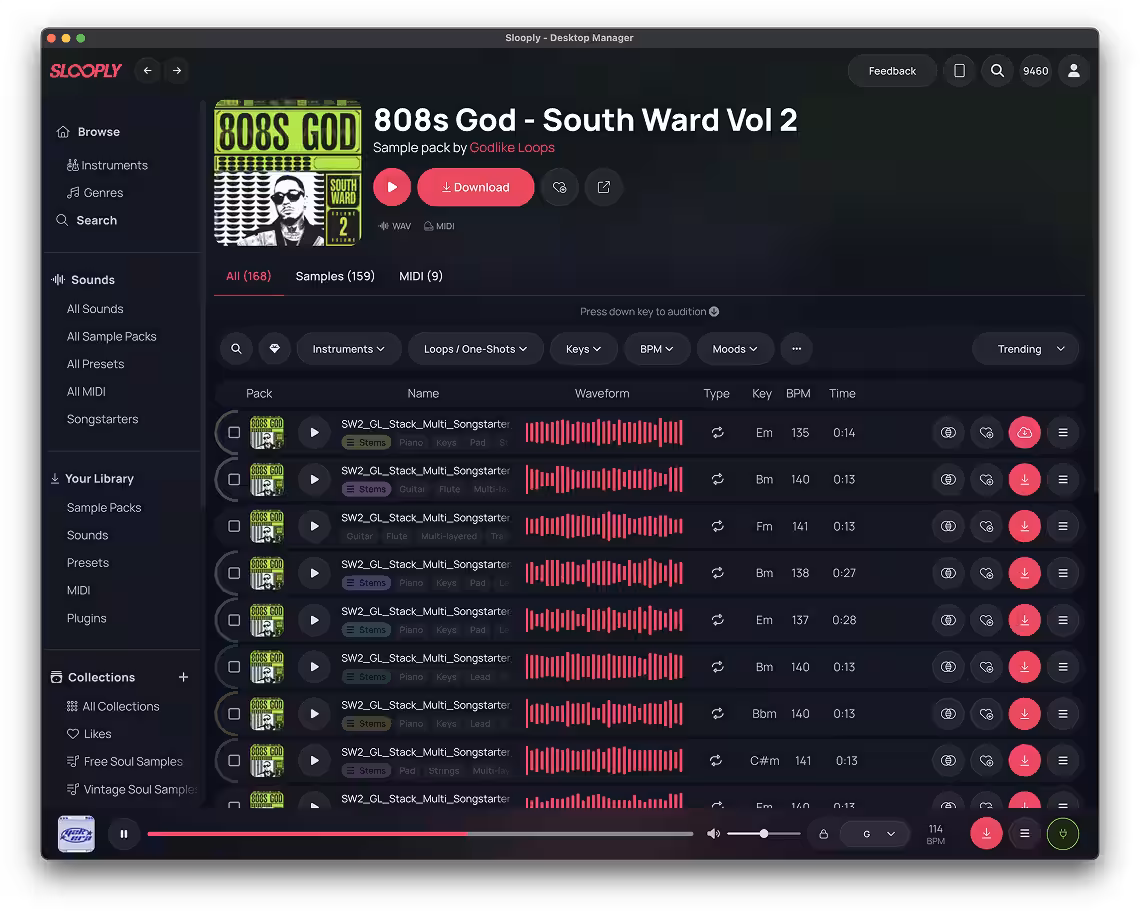
Task: Open Browse in the sidebar
Action: point(99,132)
